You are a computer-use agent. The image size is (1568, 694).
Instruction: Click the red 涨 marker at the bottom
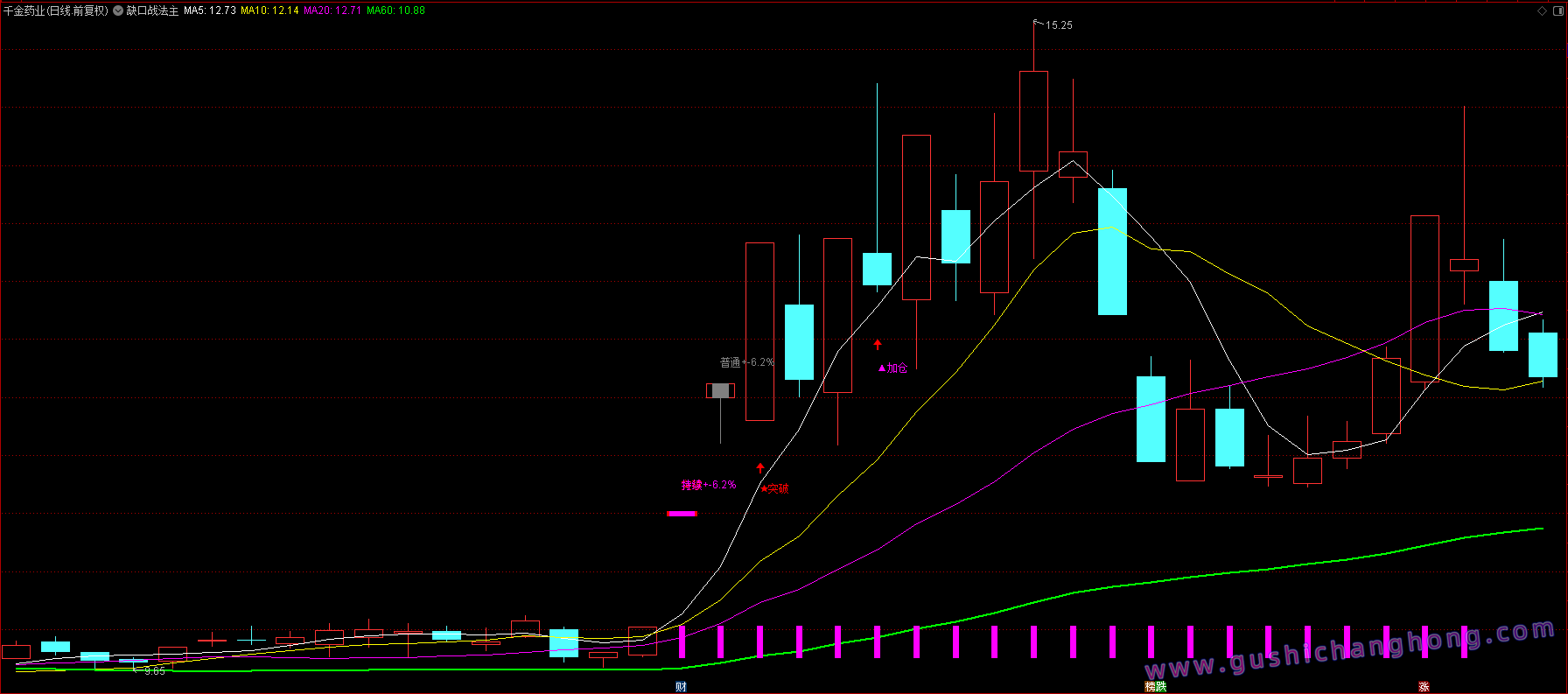point(1424,686)
